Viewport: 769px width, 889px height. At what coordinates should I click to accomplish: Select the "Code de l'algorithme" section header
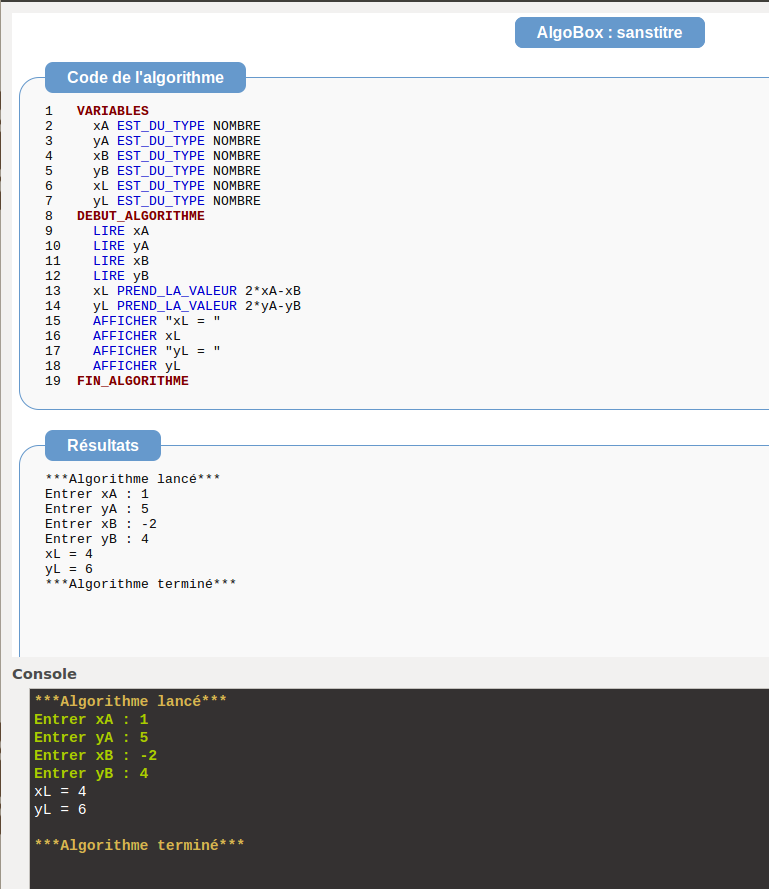click(145, 77)
